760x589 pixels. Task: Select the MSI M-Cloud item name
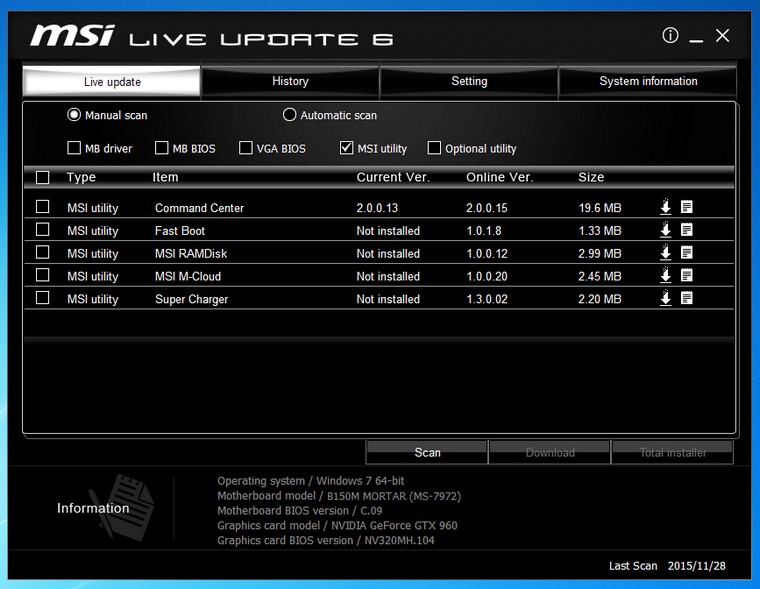click(x=188, y=276)
